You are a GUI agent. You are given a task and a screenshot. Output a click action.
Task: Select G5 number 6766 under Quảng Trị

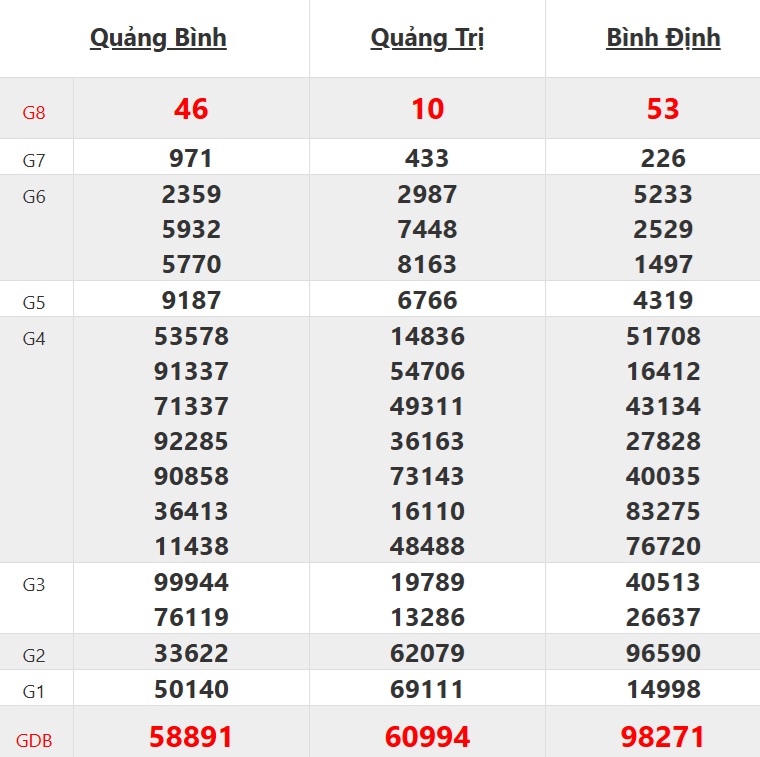(x=427, y=300)
